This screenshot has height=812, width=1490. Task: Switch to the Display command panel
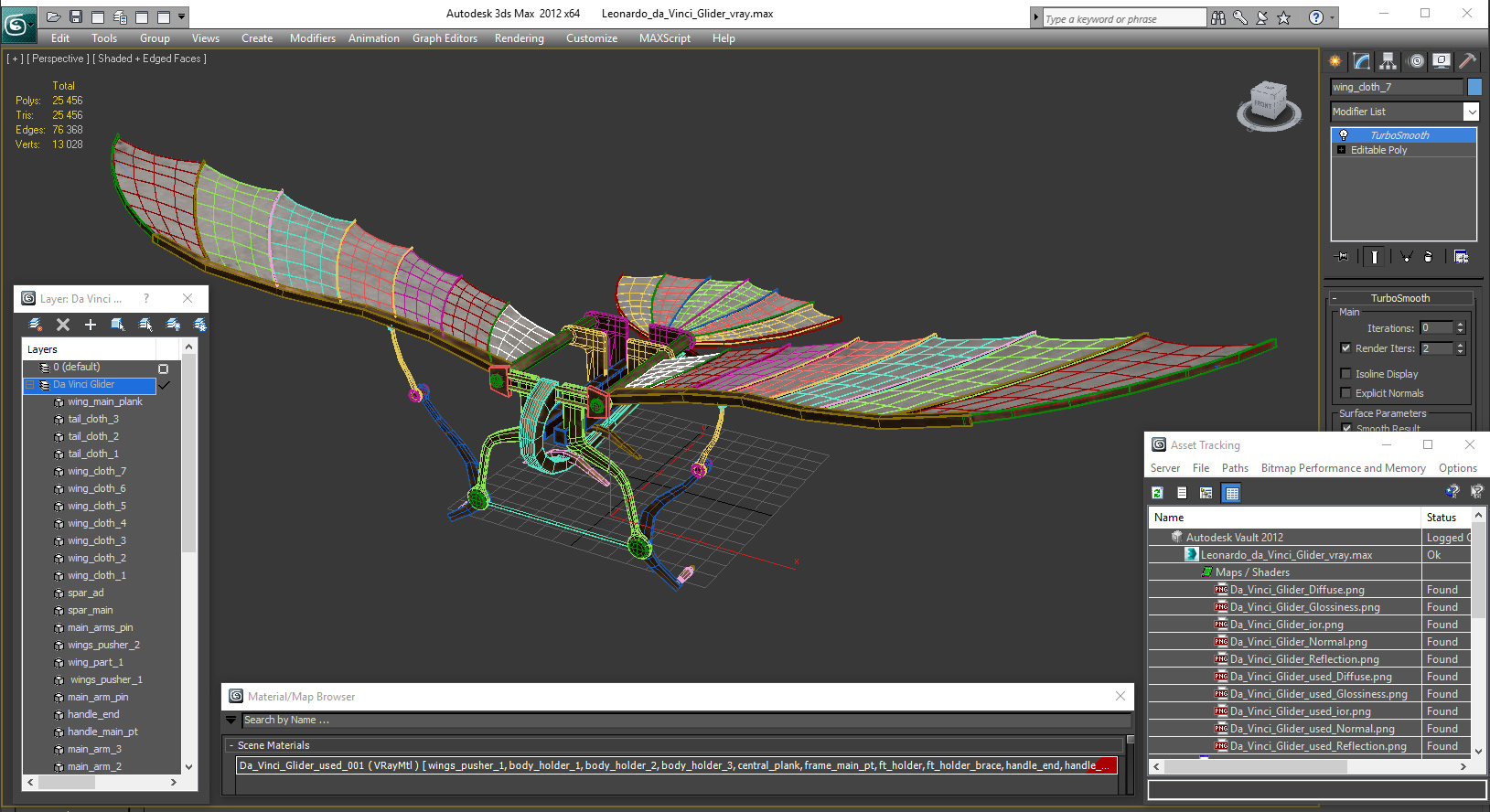point(1442,61)
